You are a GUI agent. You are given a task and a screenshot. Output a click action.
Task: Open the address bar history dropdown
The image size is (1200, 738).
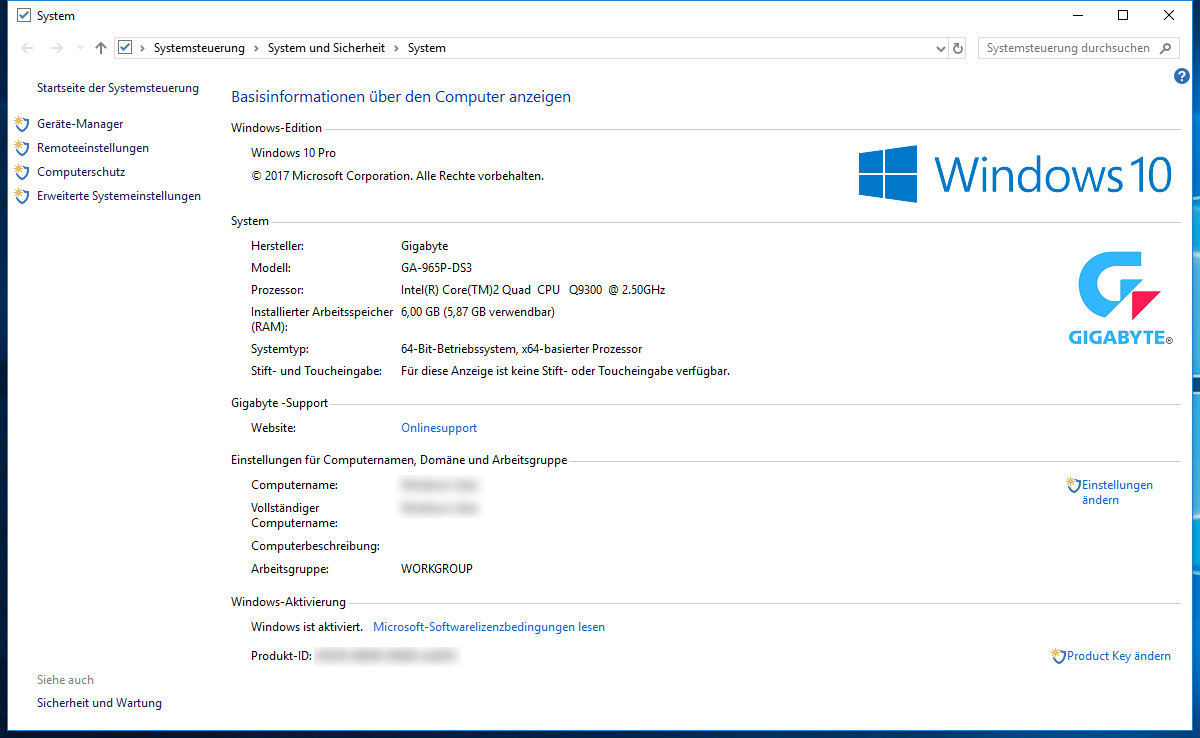click(x=940, y=48)
